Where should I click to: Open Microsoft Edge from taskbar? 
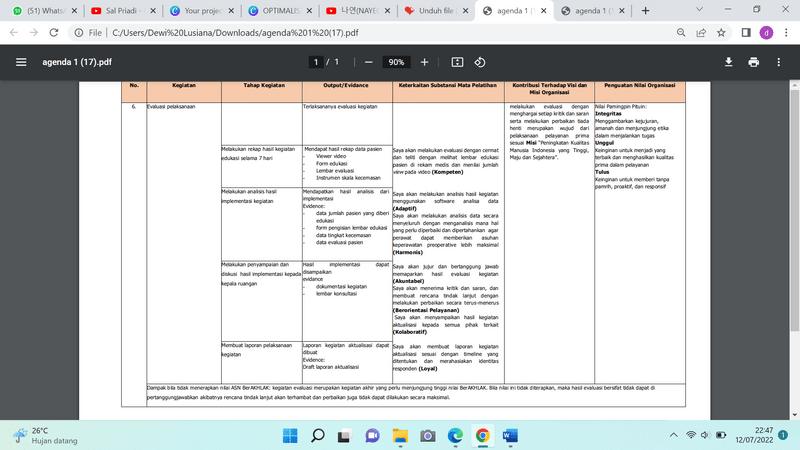coord(455,436)
